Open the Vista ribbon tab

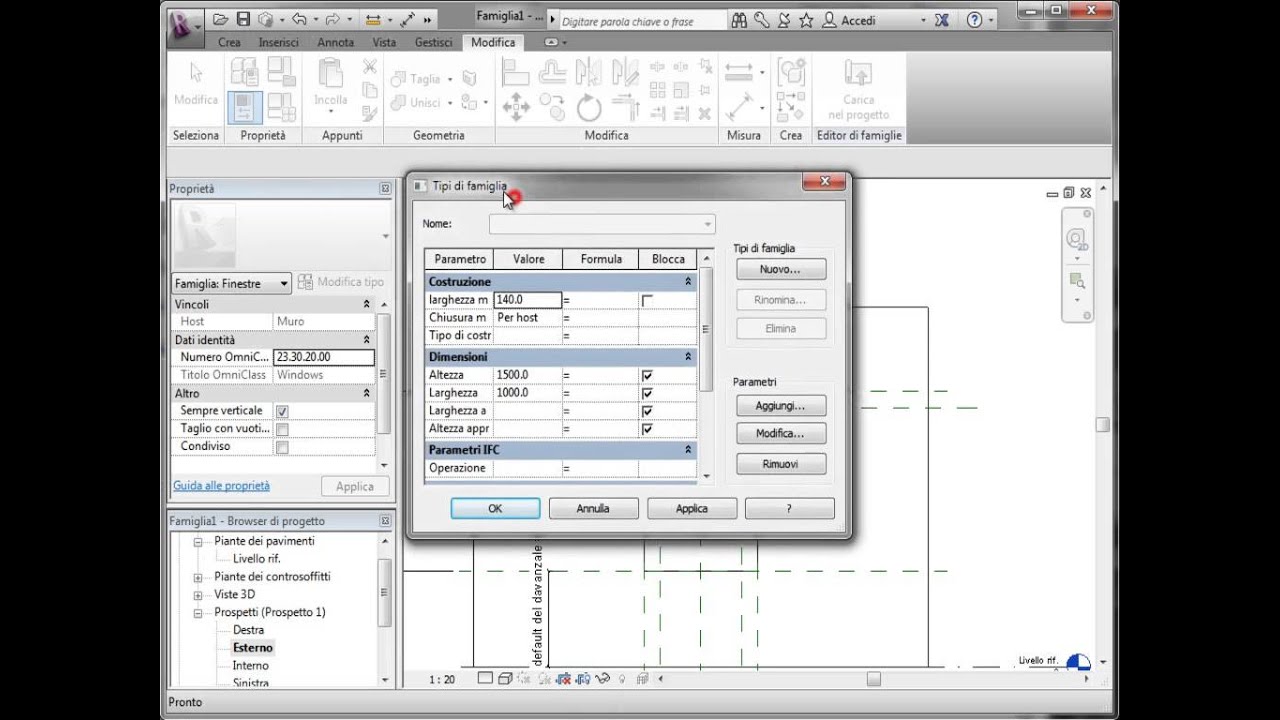click(x=384, y=43)
